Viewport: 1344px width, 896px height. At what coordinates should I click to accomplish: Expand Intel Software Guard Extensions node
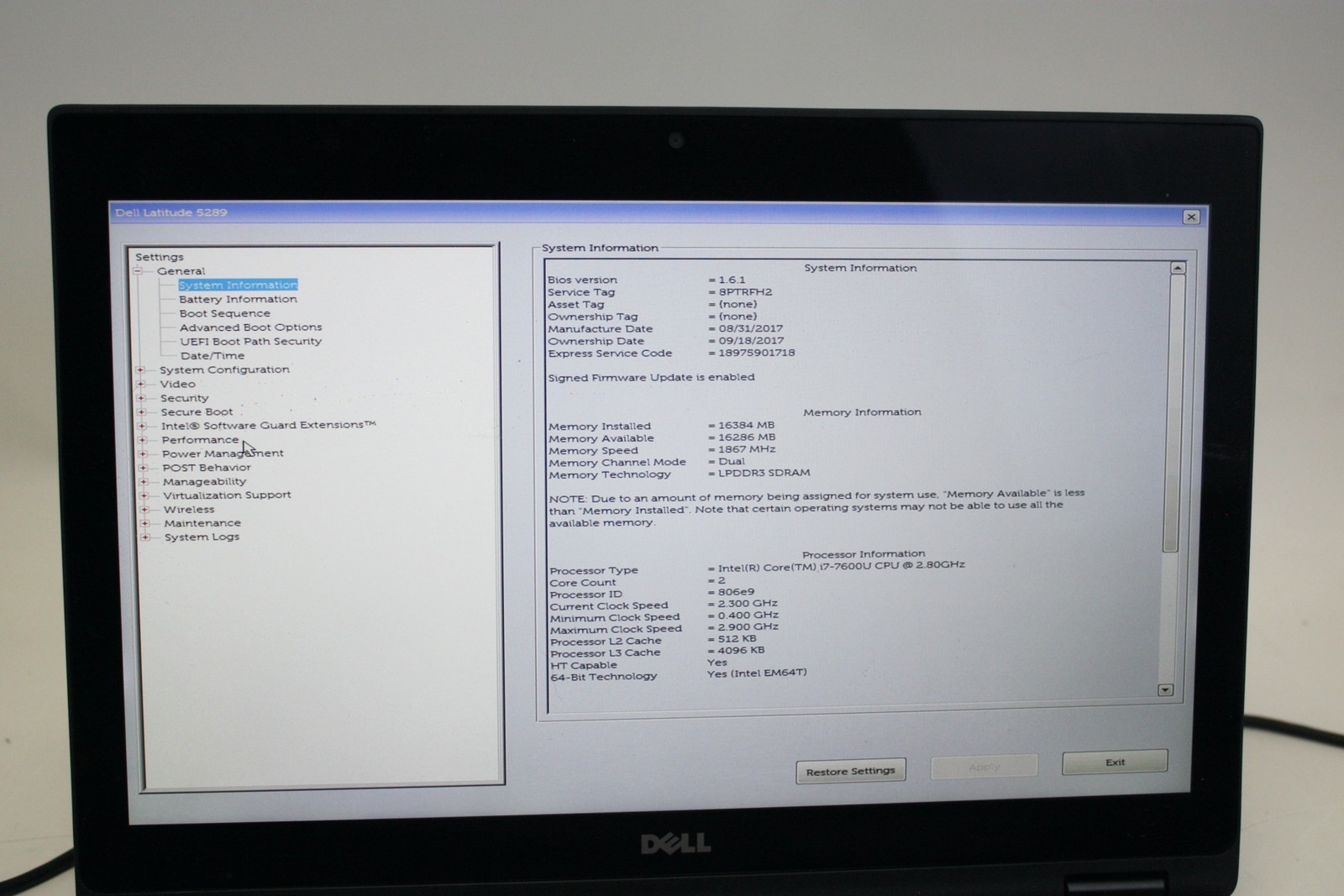142,426
